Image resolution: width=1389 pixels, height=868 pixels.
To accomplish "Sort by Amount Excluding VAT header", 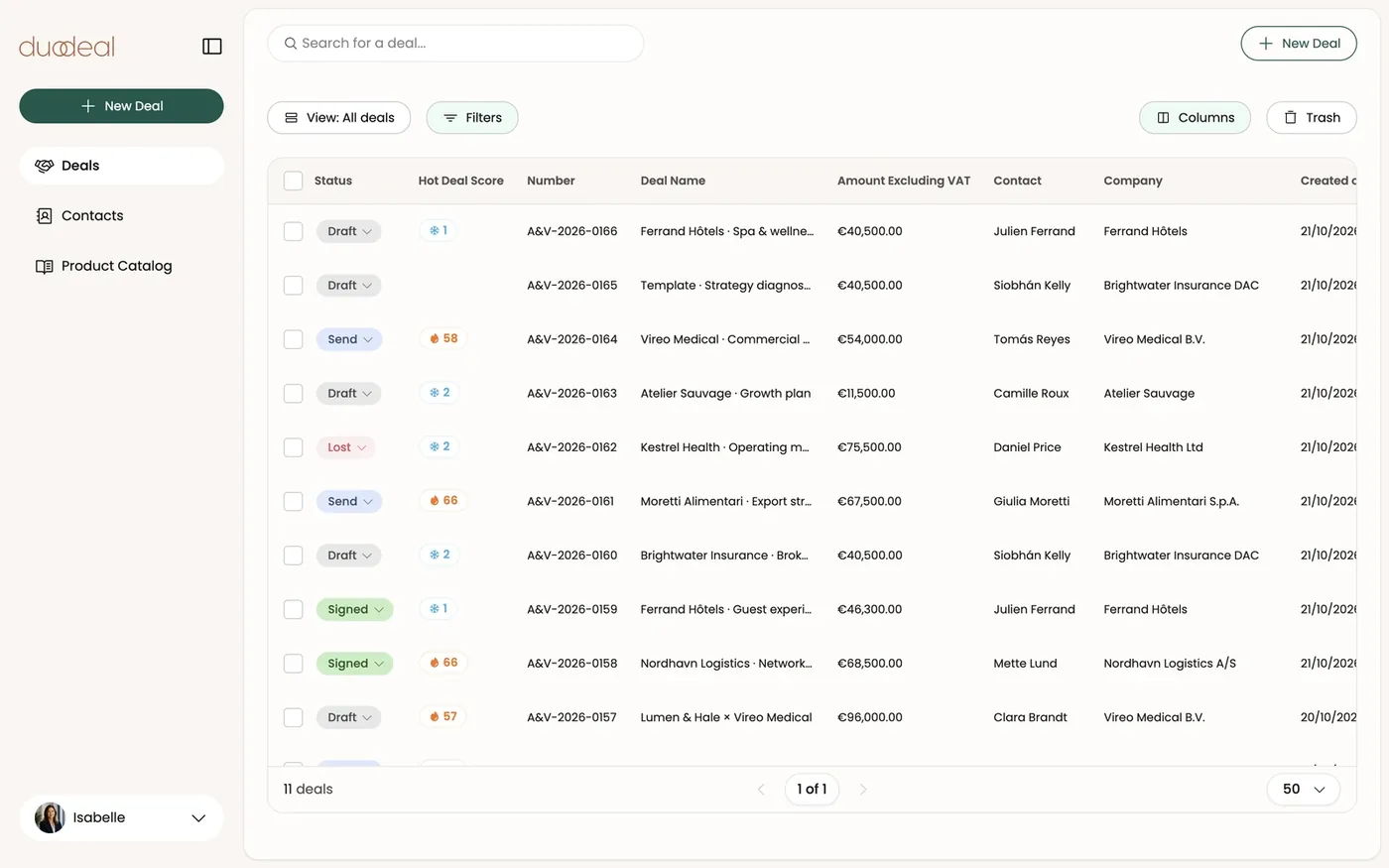I will pyautogui.click(x=904, y=181).
